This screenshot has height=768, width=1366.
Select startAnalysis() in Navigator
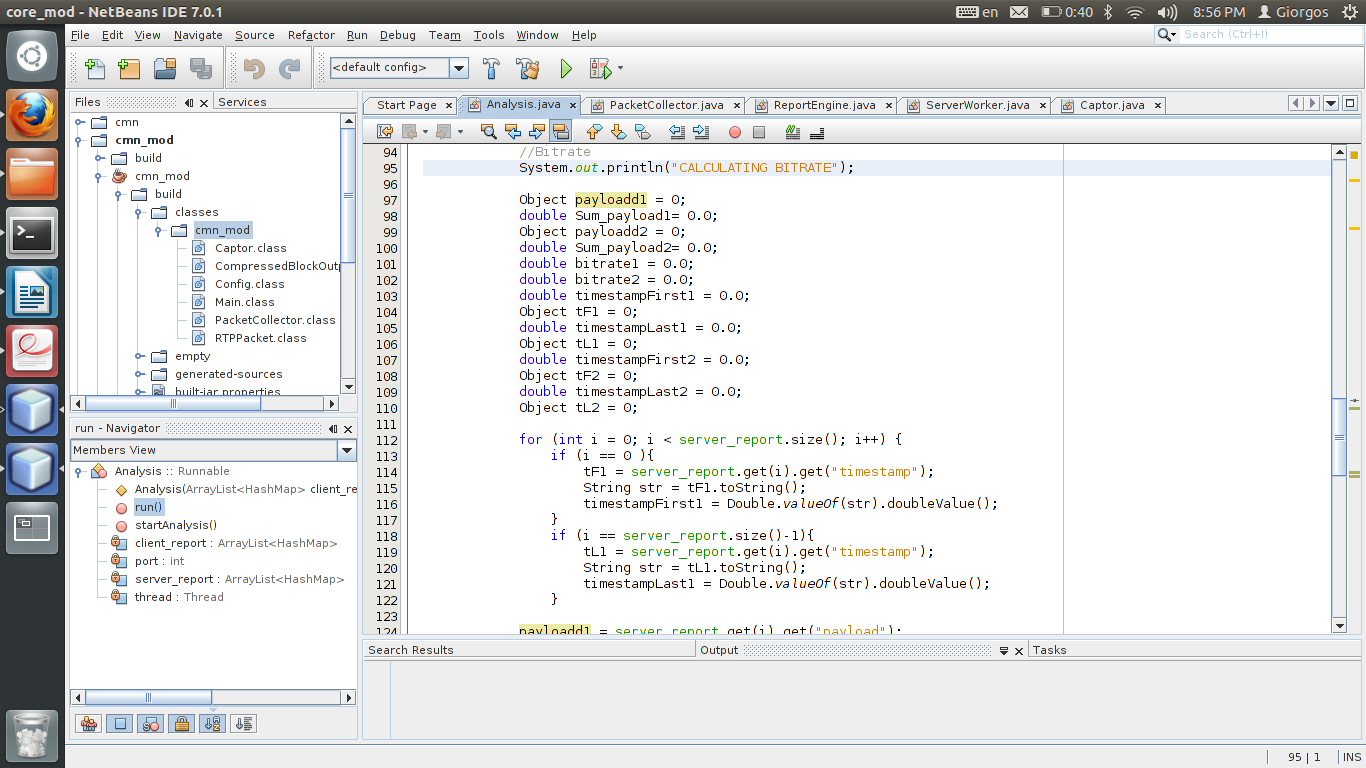tap(175, 525)
